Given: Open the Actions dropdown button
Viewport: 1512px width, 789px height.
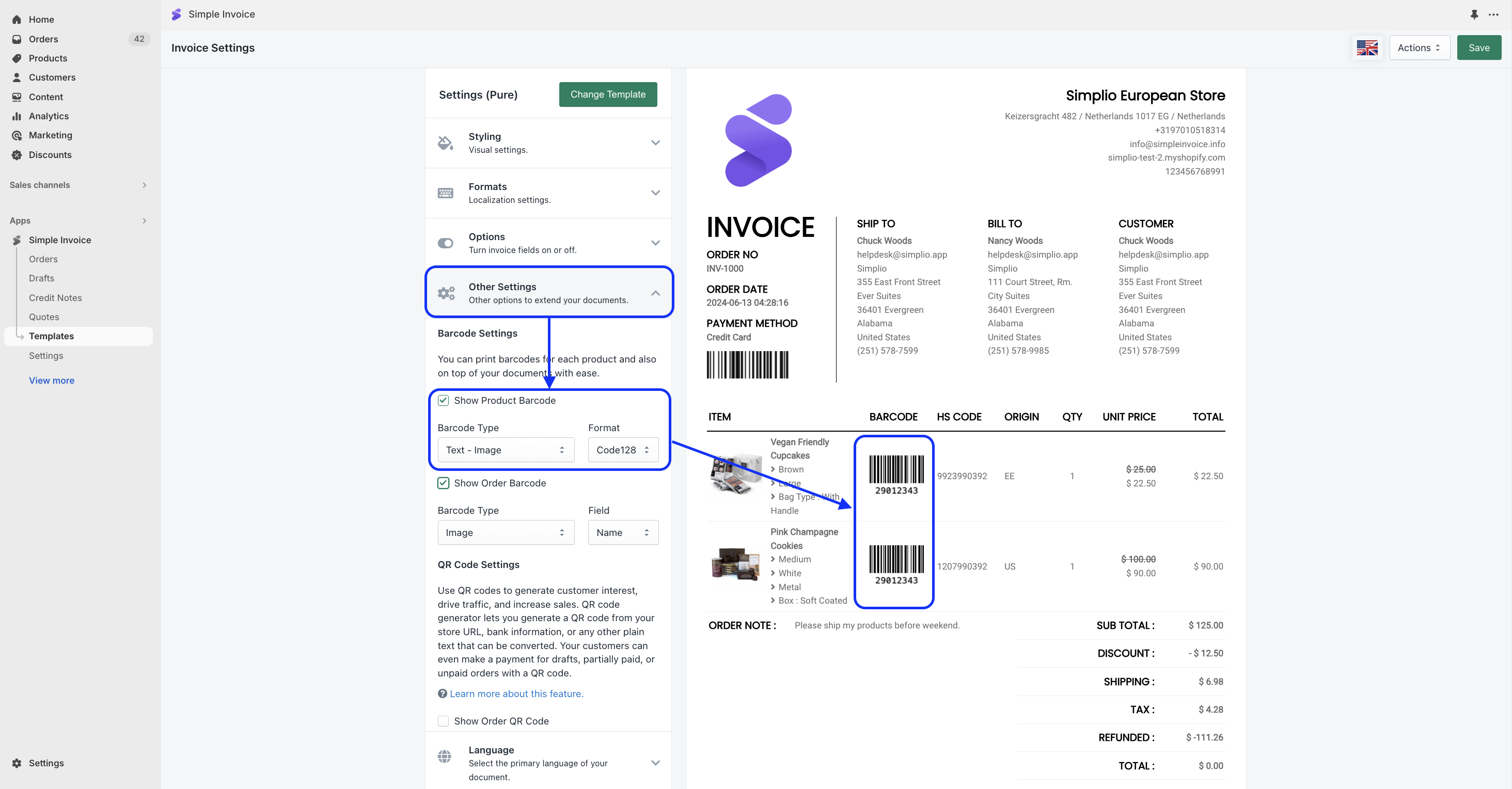Looking at the screenshot, I should 1419,48.
